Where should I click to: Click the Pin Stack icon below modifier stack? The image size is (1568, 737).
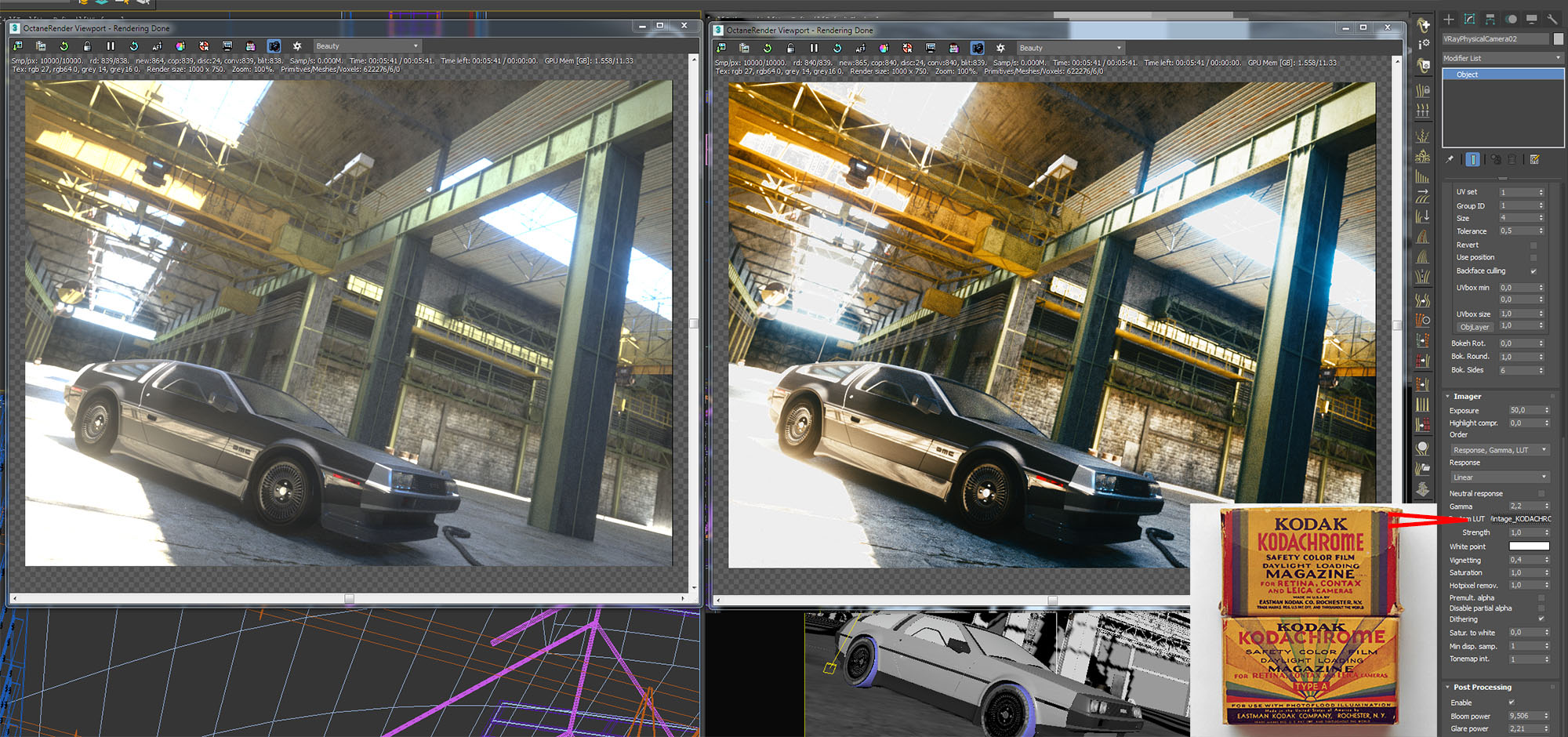pos(1450,159)
